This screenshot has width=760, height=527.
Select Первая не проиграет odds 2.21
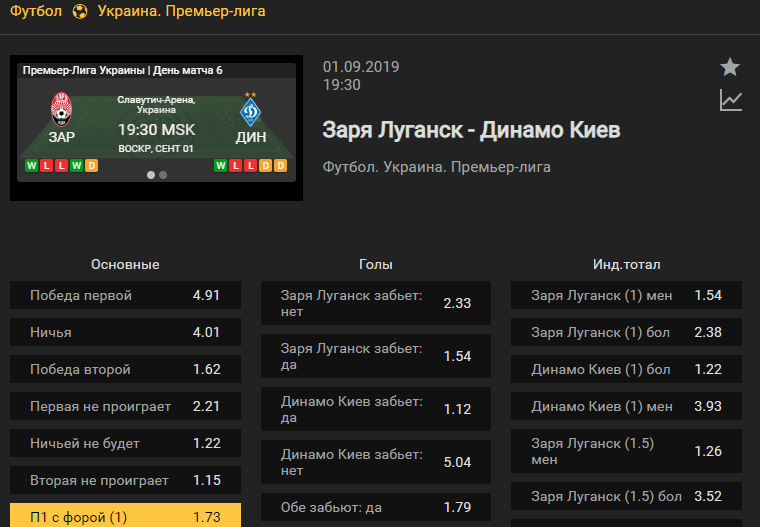125,406
